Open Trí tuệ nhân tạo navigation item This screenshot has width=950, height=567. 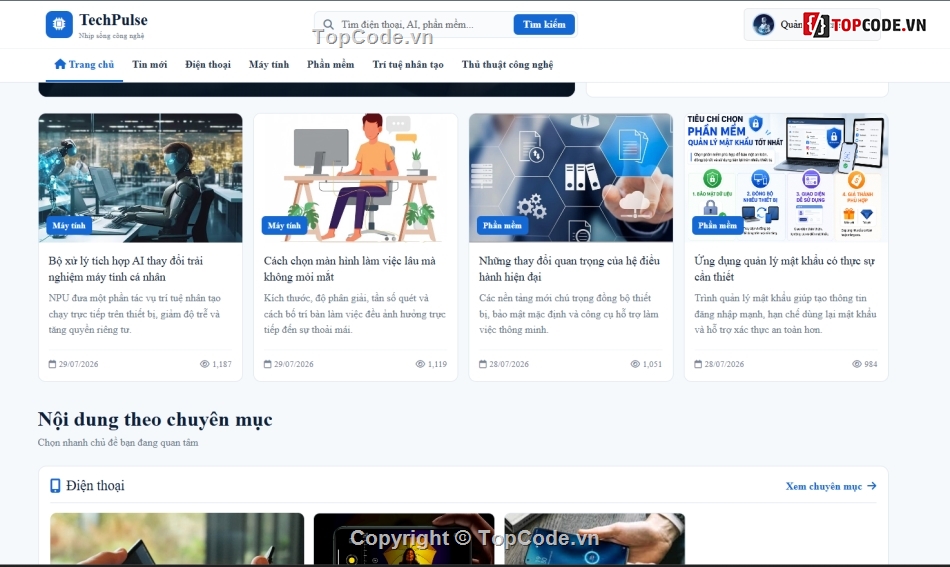pos(408,64)
